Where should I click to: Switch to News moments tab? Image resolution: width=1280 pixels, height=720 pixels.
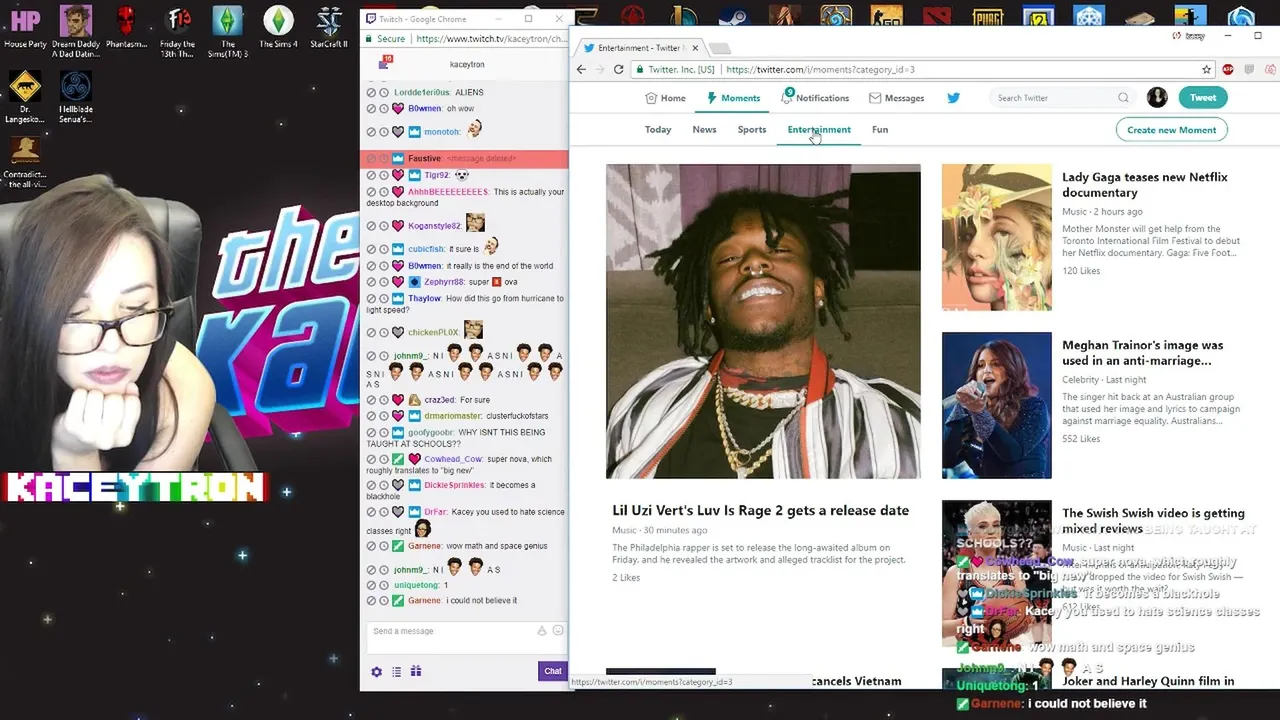tap(704, 130)
